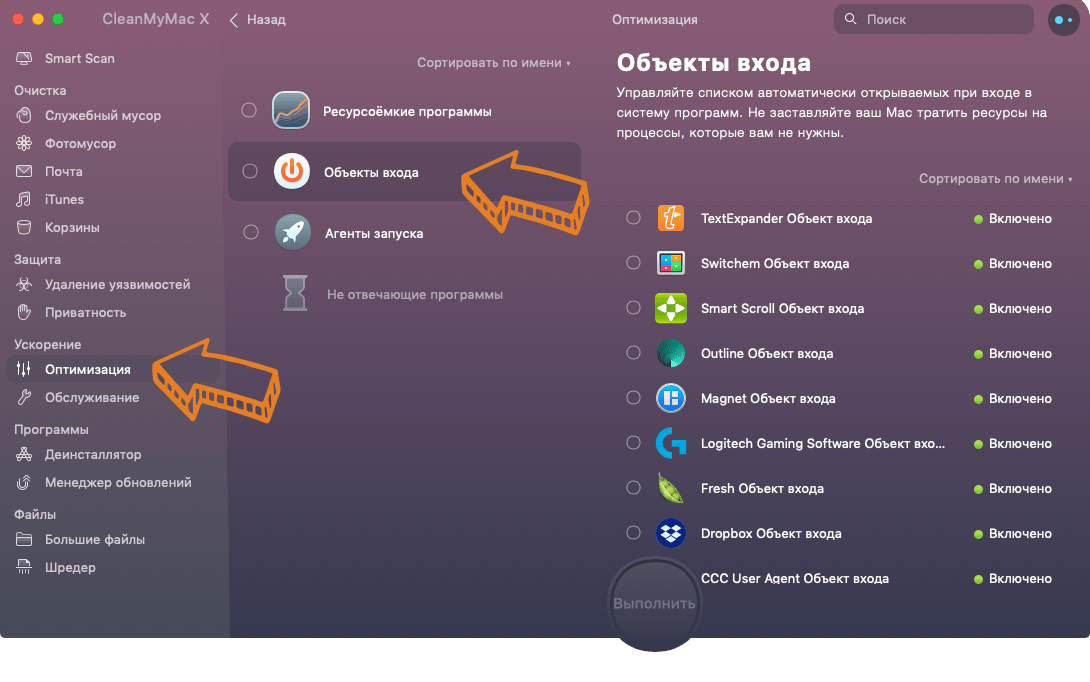Open Большие файлы sidebar label
Image resolution: width=1090 pixels, height=682 pixels.
coord(95,539)
